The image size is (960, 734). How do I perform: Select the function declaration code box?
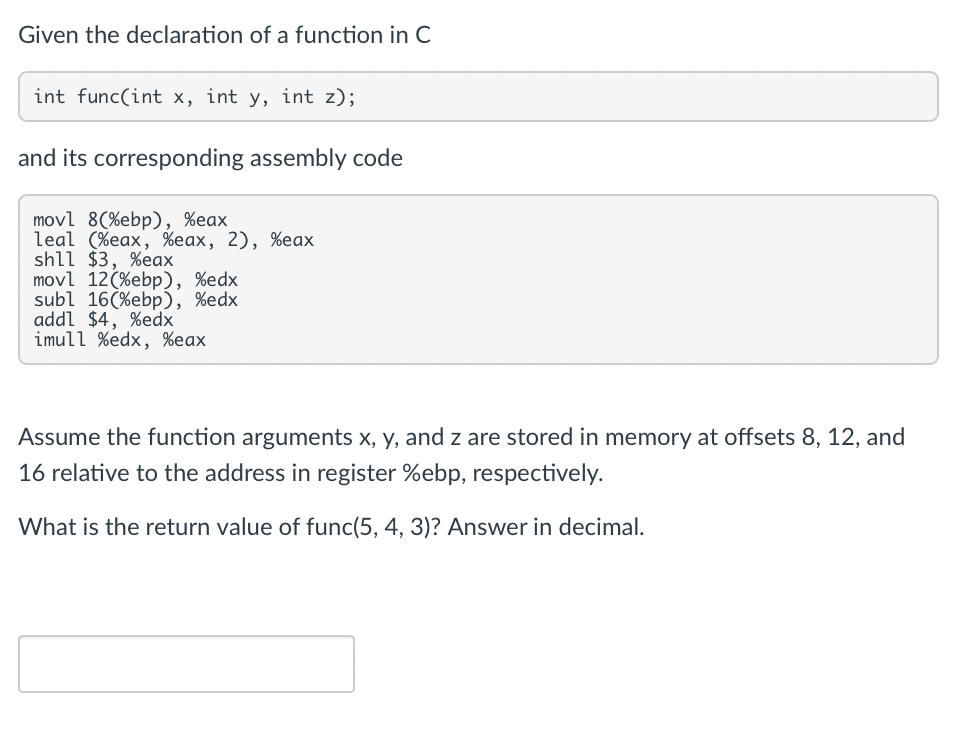click(478, 96)
